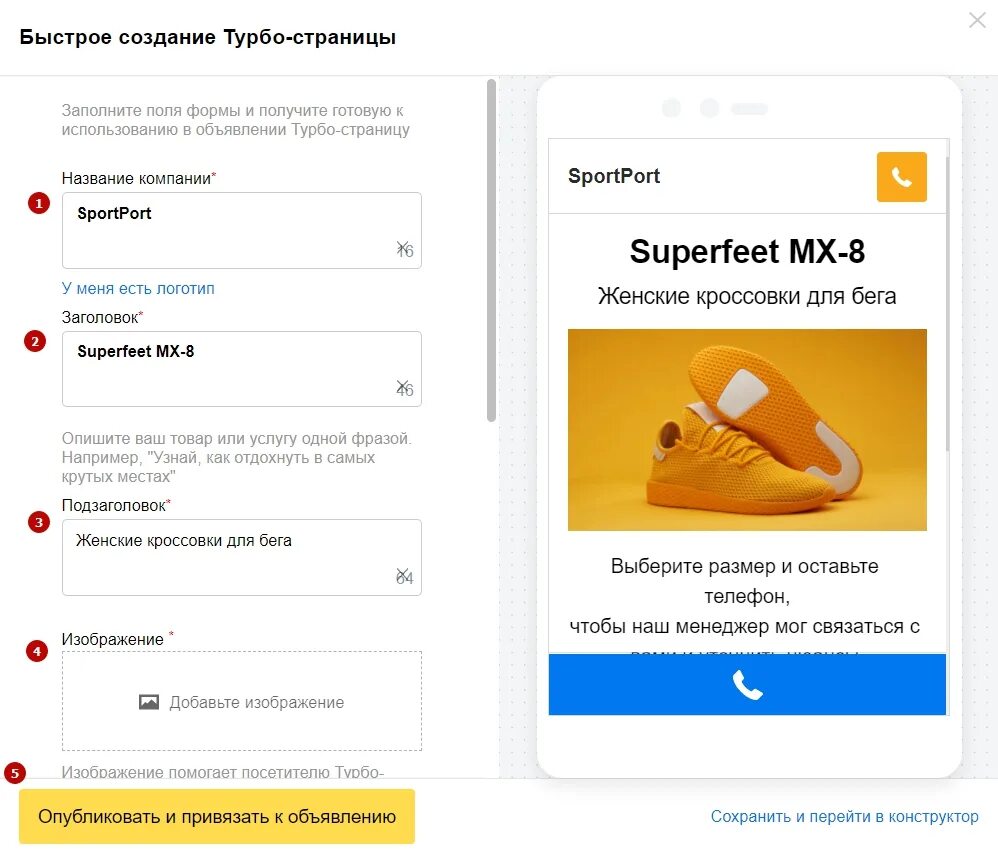
Task: Click the red step 2 badge
Action: click(x=36, y=341)
